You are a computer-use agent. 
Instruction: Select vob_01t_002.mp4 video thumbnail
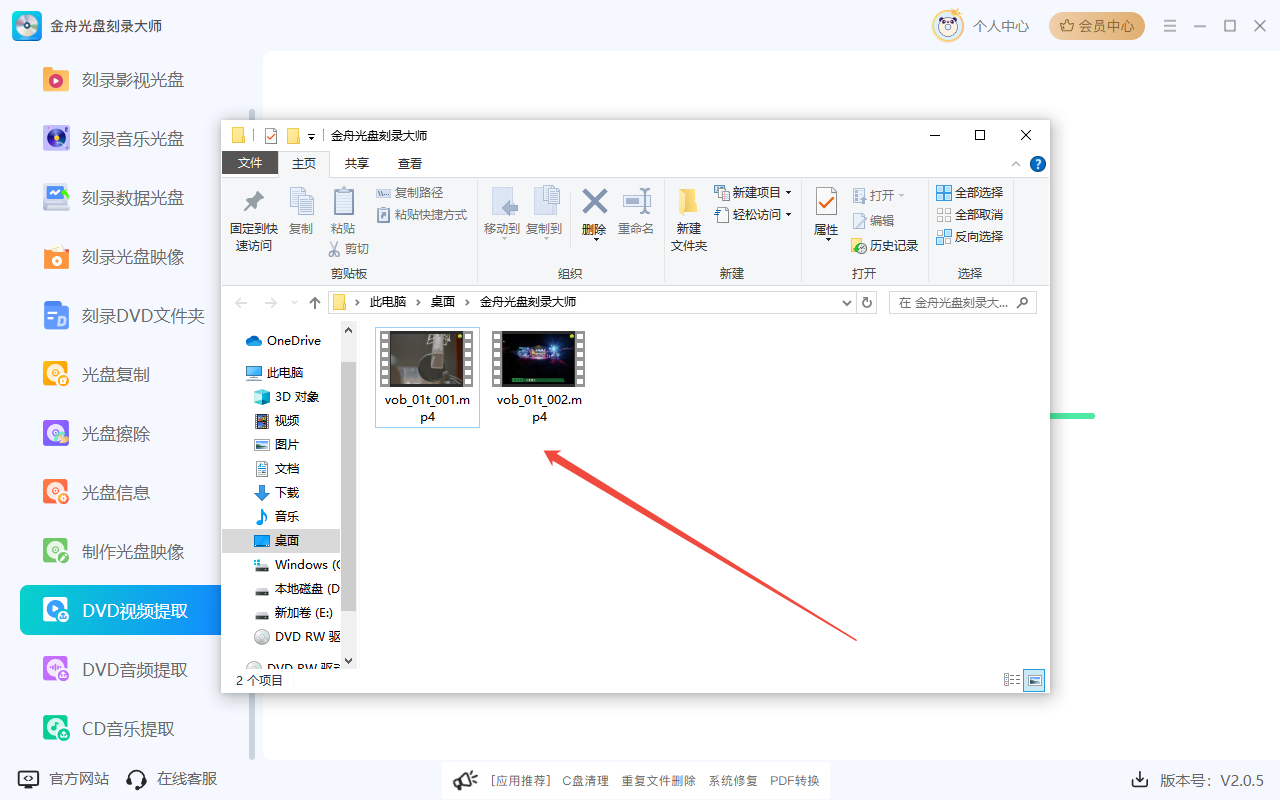(539, 377)
